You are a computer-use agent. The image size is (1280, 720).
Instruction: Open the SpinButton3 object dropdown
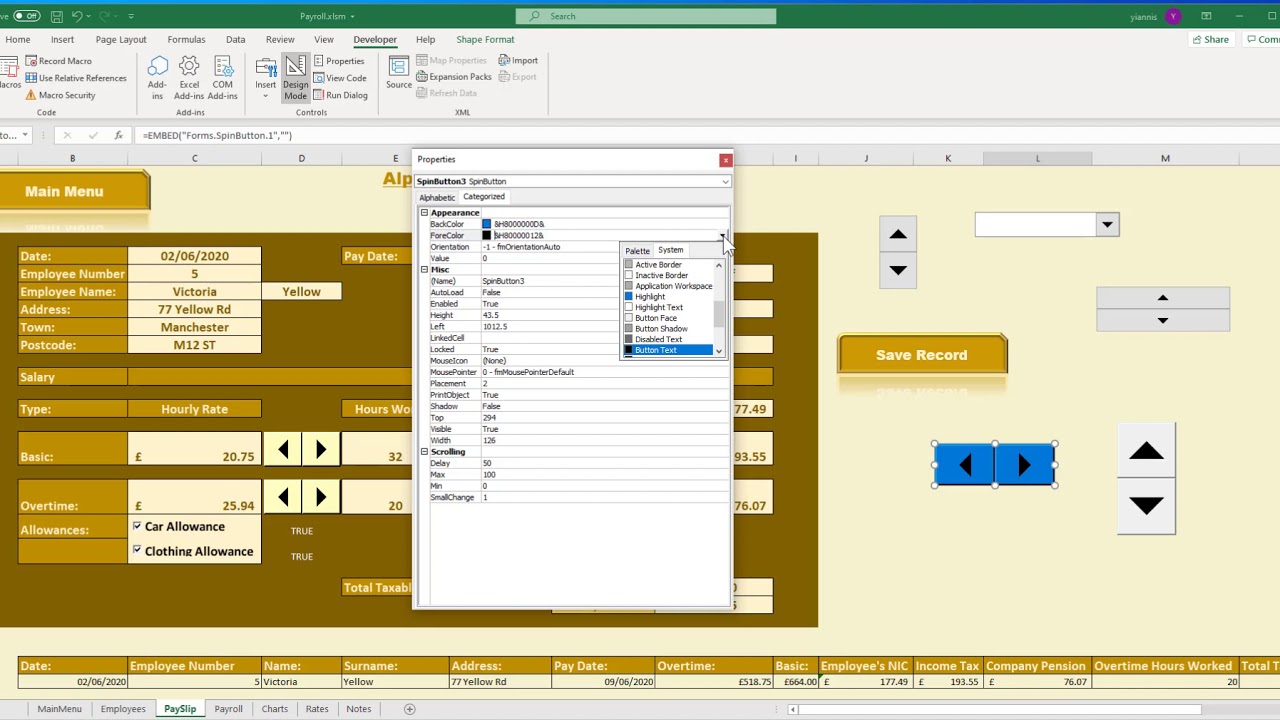pos(725,182)
